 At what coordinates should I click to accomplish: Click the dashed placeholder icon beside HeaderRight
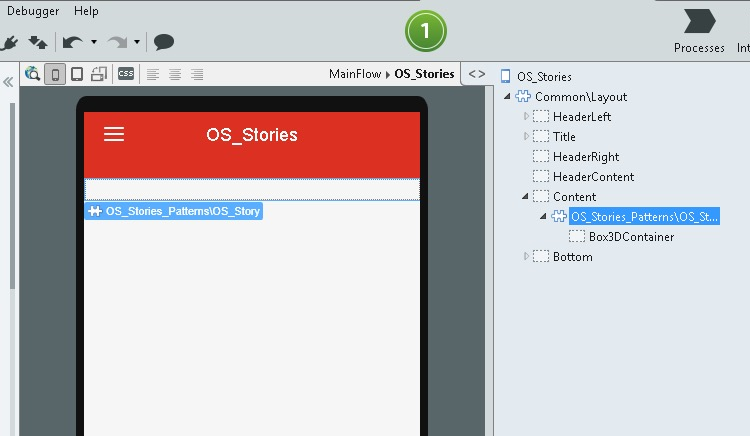click(x=541, y=156)
